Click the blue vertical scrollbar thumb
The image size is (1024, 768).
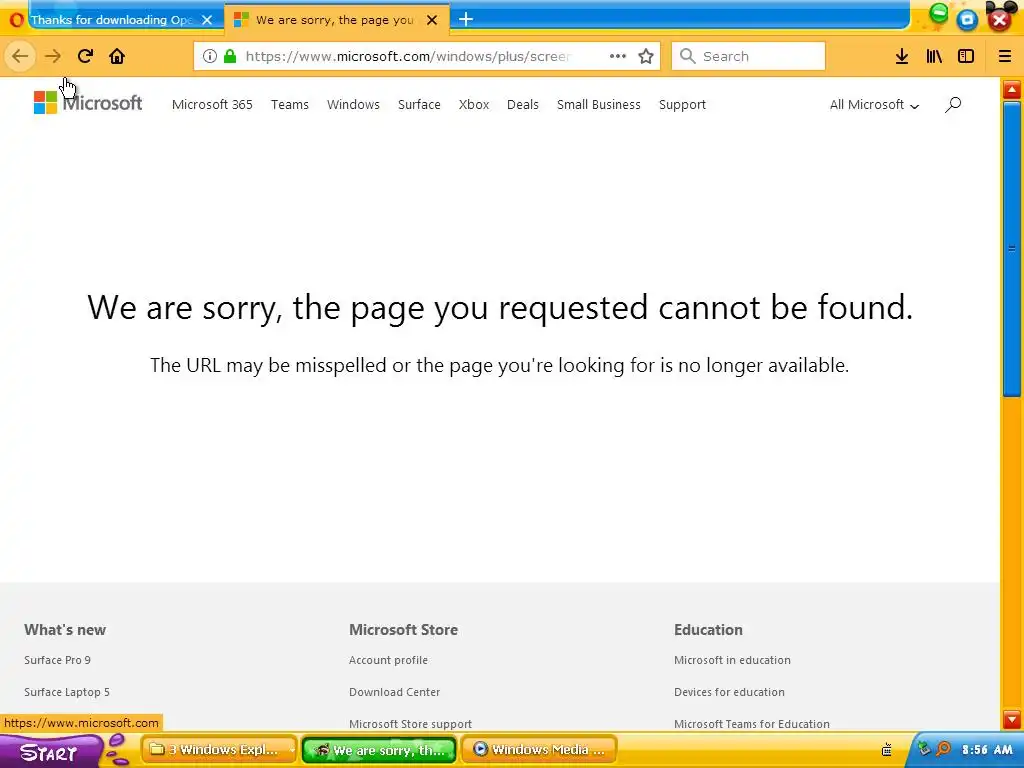click(1012, 249)
